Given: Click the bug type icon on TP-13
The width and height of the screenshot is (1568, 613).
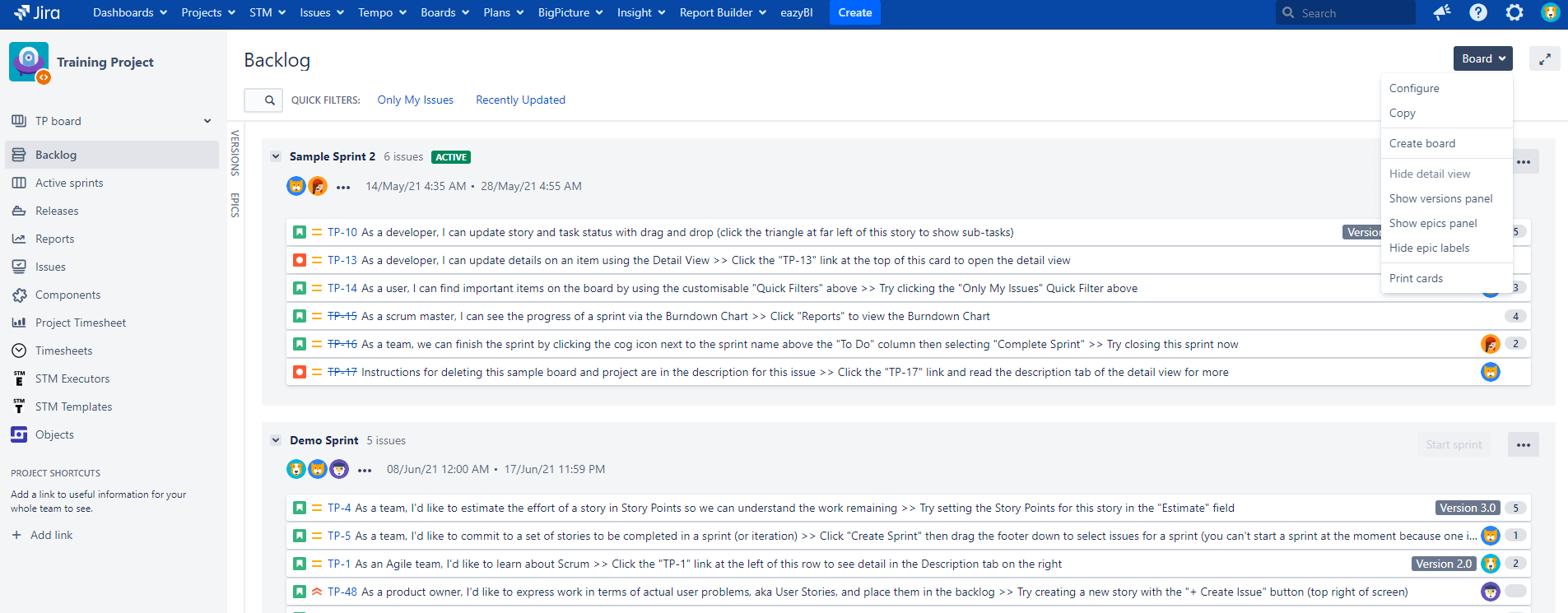Looking at the screenshot, I should [300, 261].
